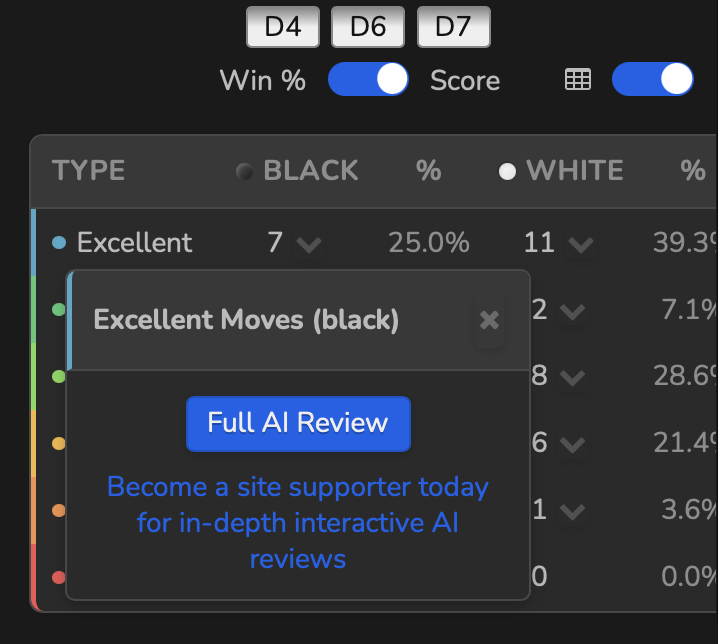Expand White's 1 move chevron
718x644 pixels.
pos(572,511)
